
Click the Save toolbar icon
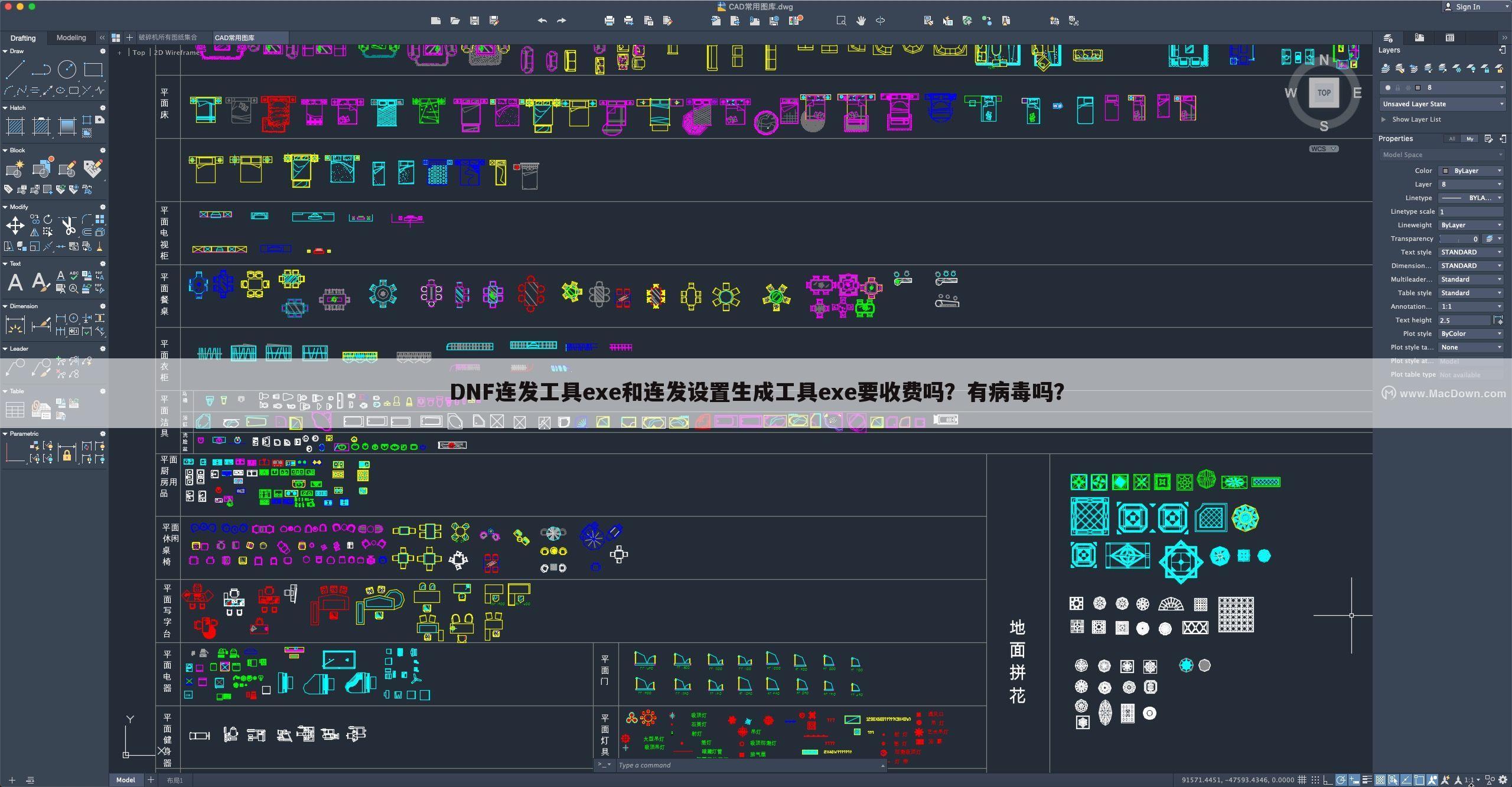(474, 21)
